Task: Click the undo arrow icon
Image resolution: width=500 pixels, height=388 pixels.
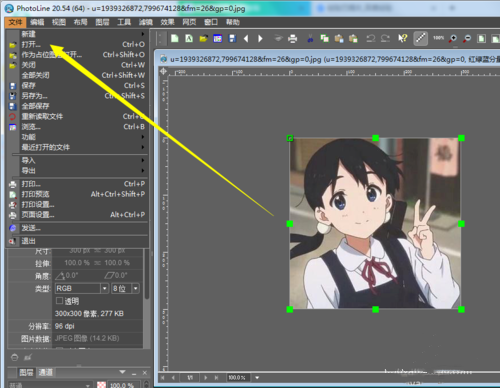Action: [371, 39]
